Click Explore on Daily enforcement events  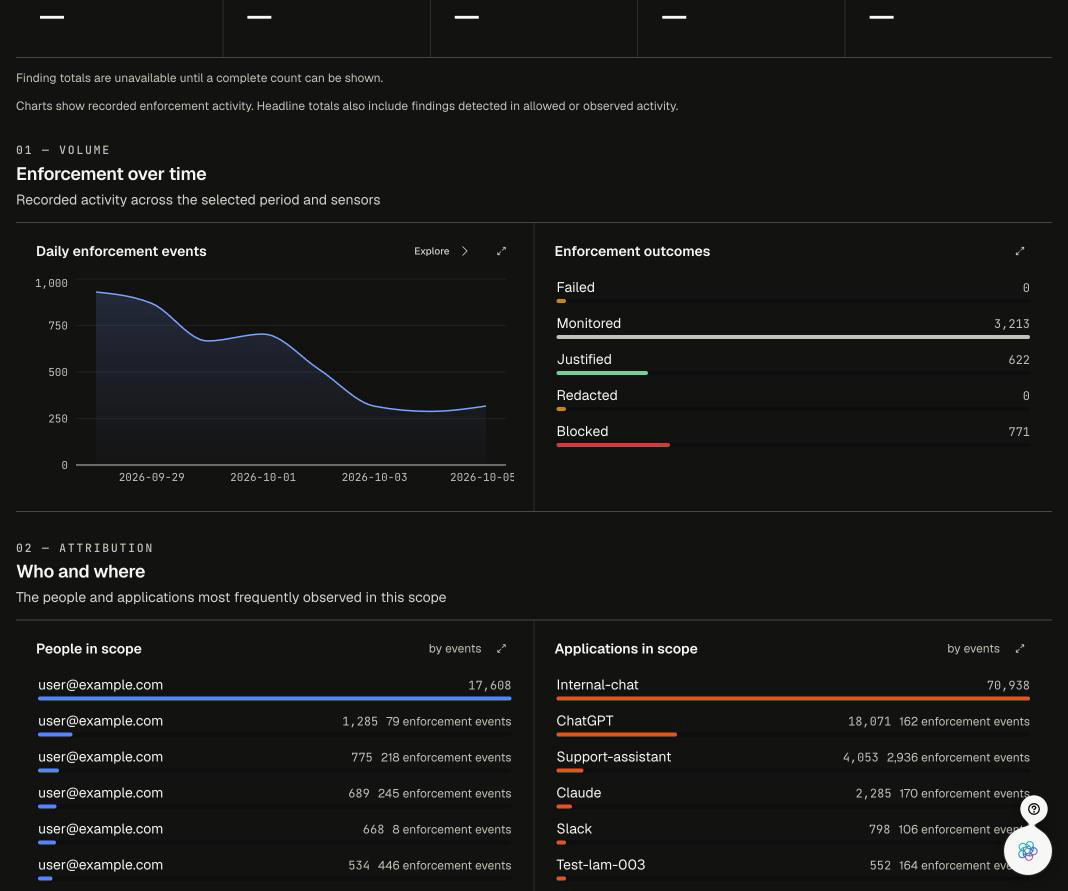pyautogui.click(x=432, y=251)
